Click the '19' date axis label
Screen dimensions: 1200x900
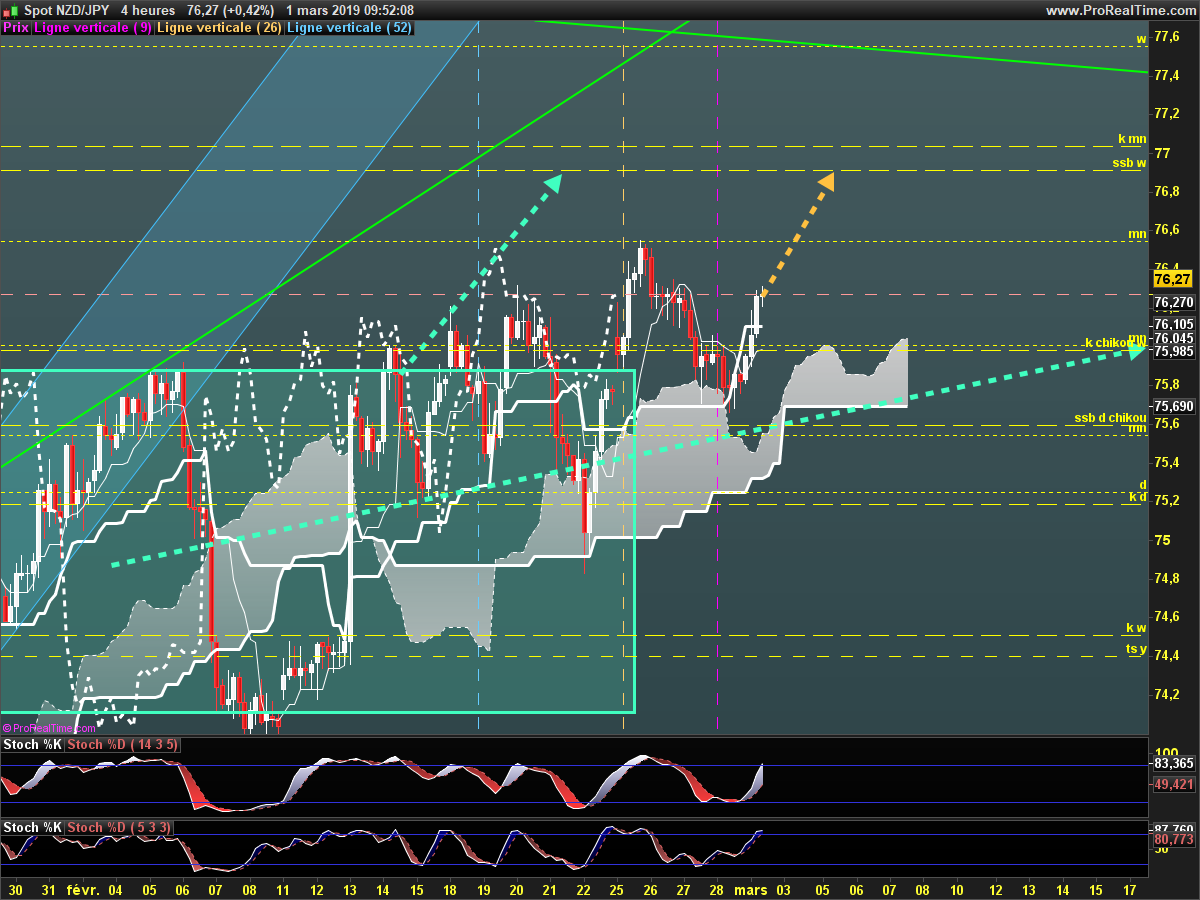[x=483, y=888]
